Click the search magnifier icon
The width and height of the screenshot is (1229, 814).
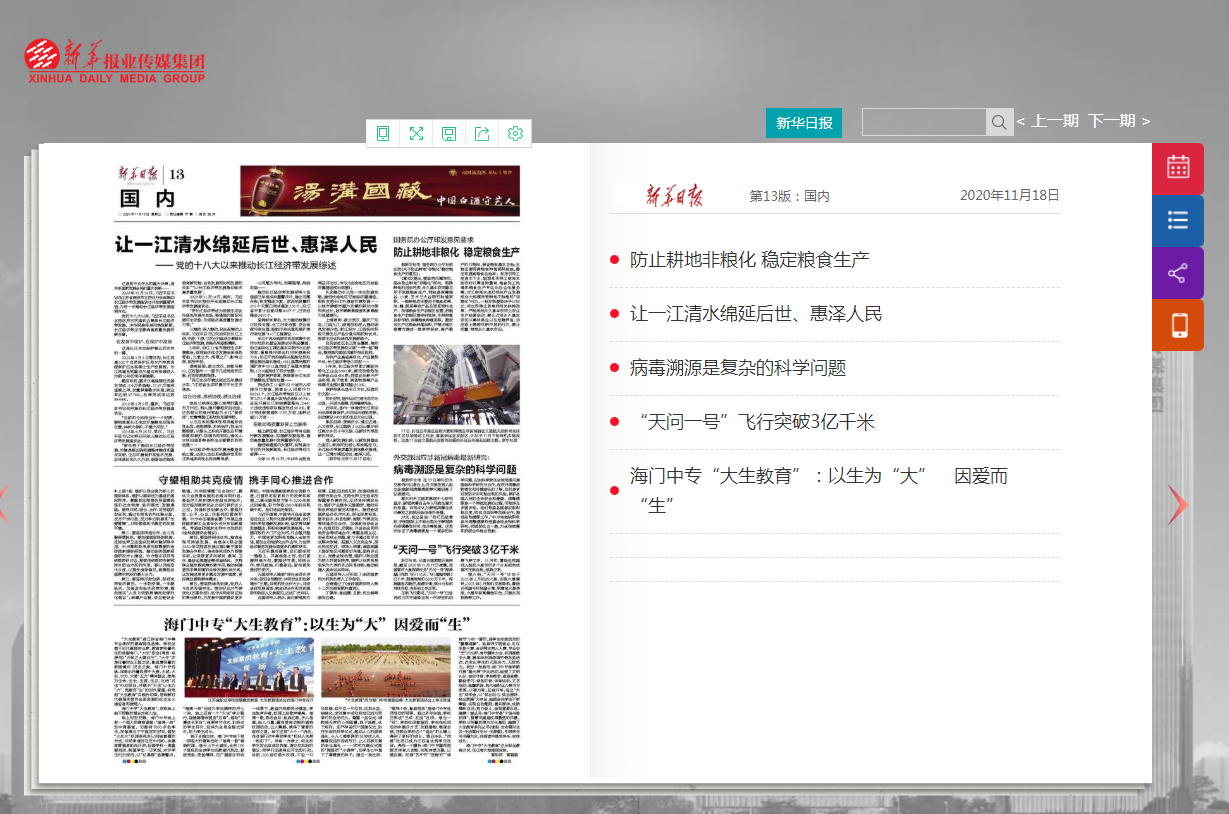pos(999,122)
